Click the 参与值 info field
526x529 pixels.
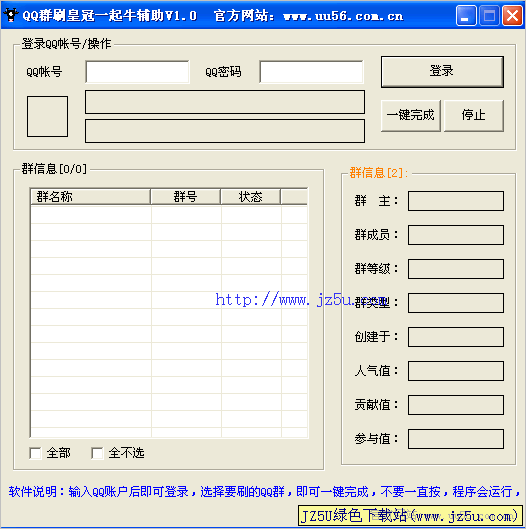tap(456, 439)
